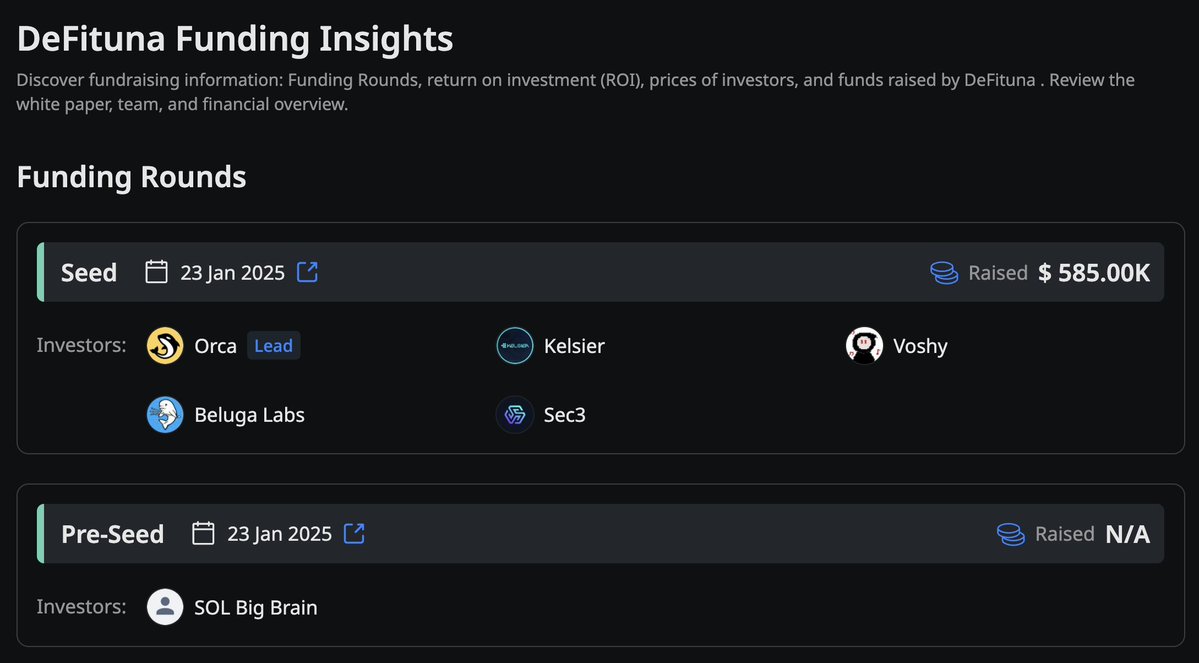Click the coins icon beside Raised N/A
This screenshot has height=663, width=1199.
point(1011,534)
